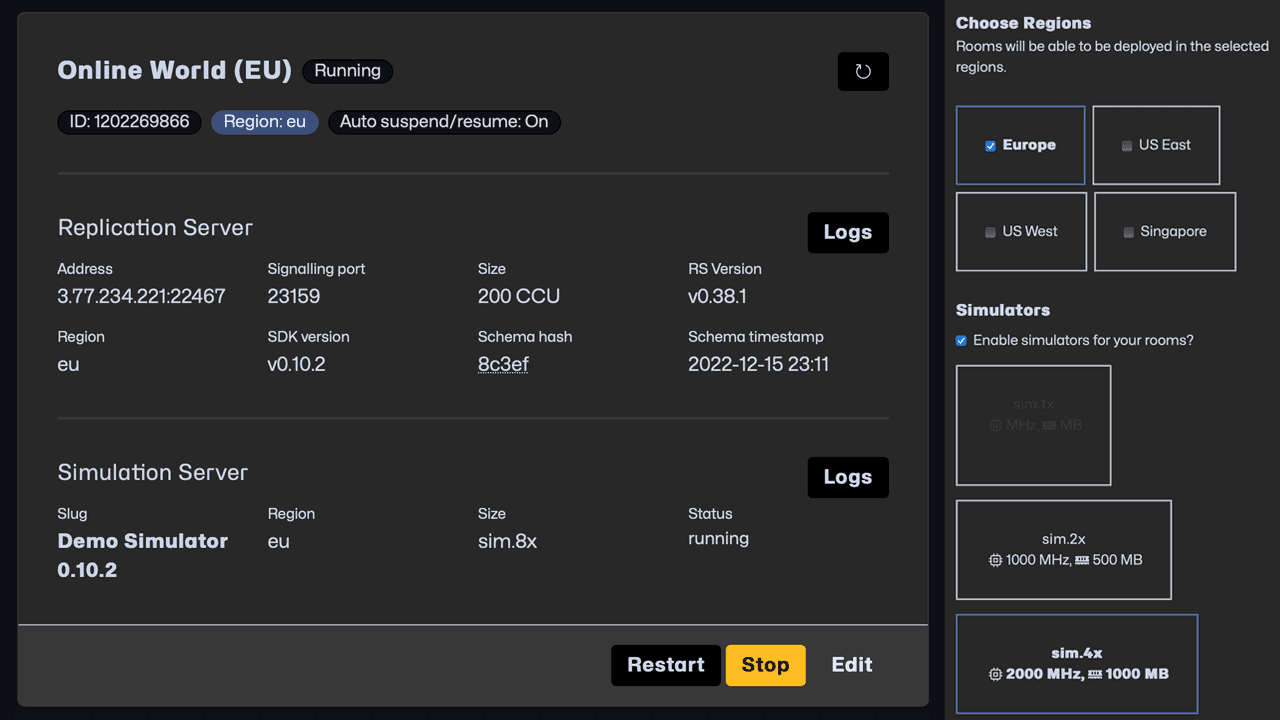
Task: Click the Running status badge
Action: coord(347,71)
